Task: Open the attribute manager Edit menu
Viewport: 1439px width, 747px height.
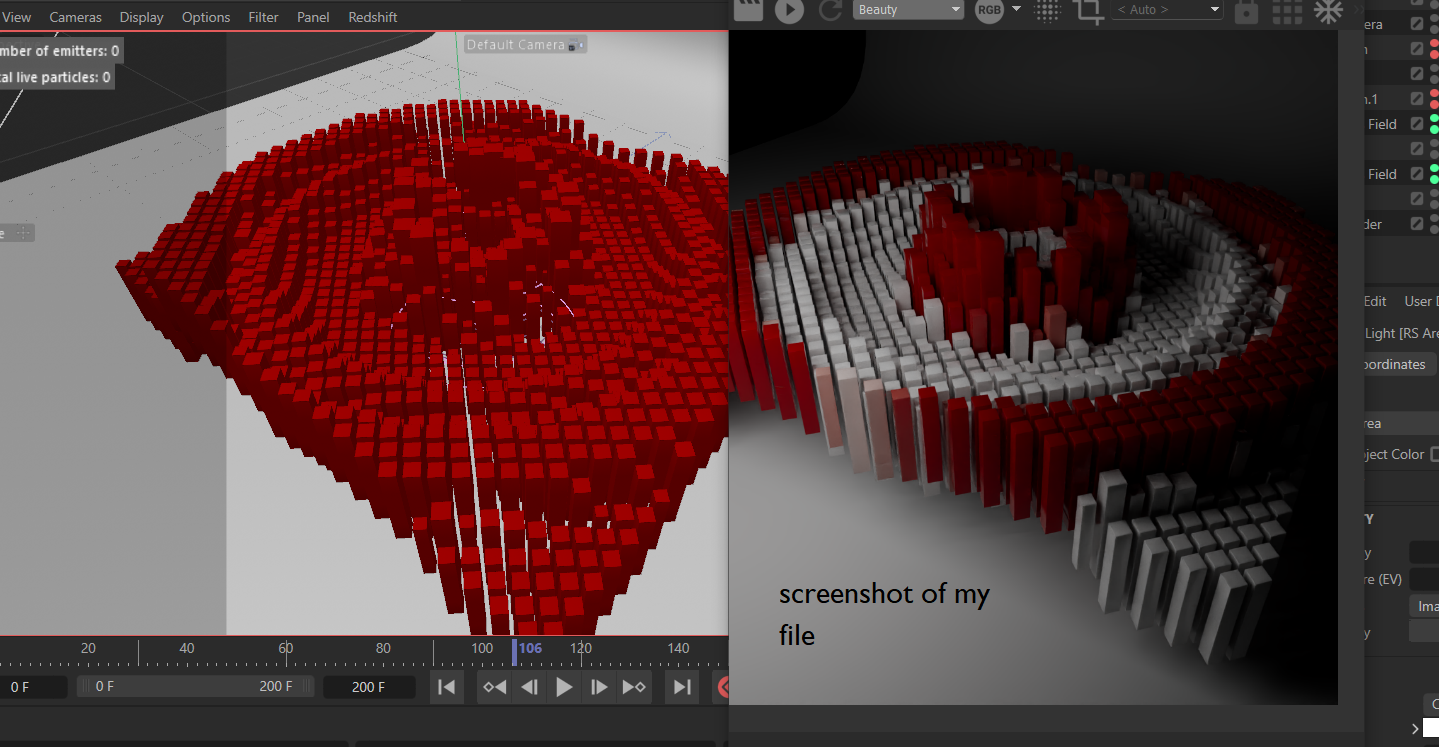Action: [x=1376, y=301]
